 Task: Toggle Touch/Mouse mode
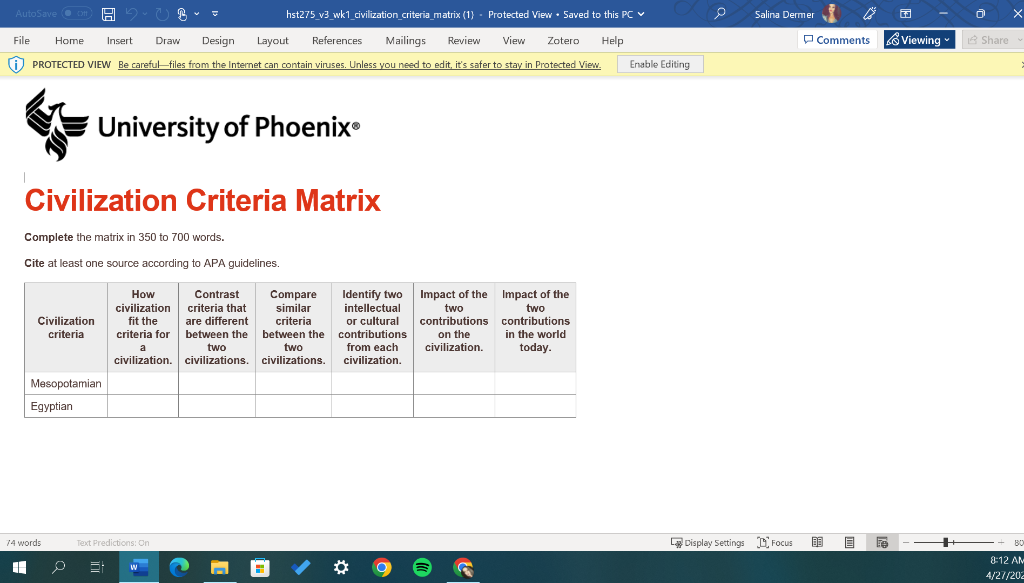coord(181,13)
